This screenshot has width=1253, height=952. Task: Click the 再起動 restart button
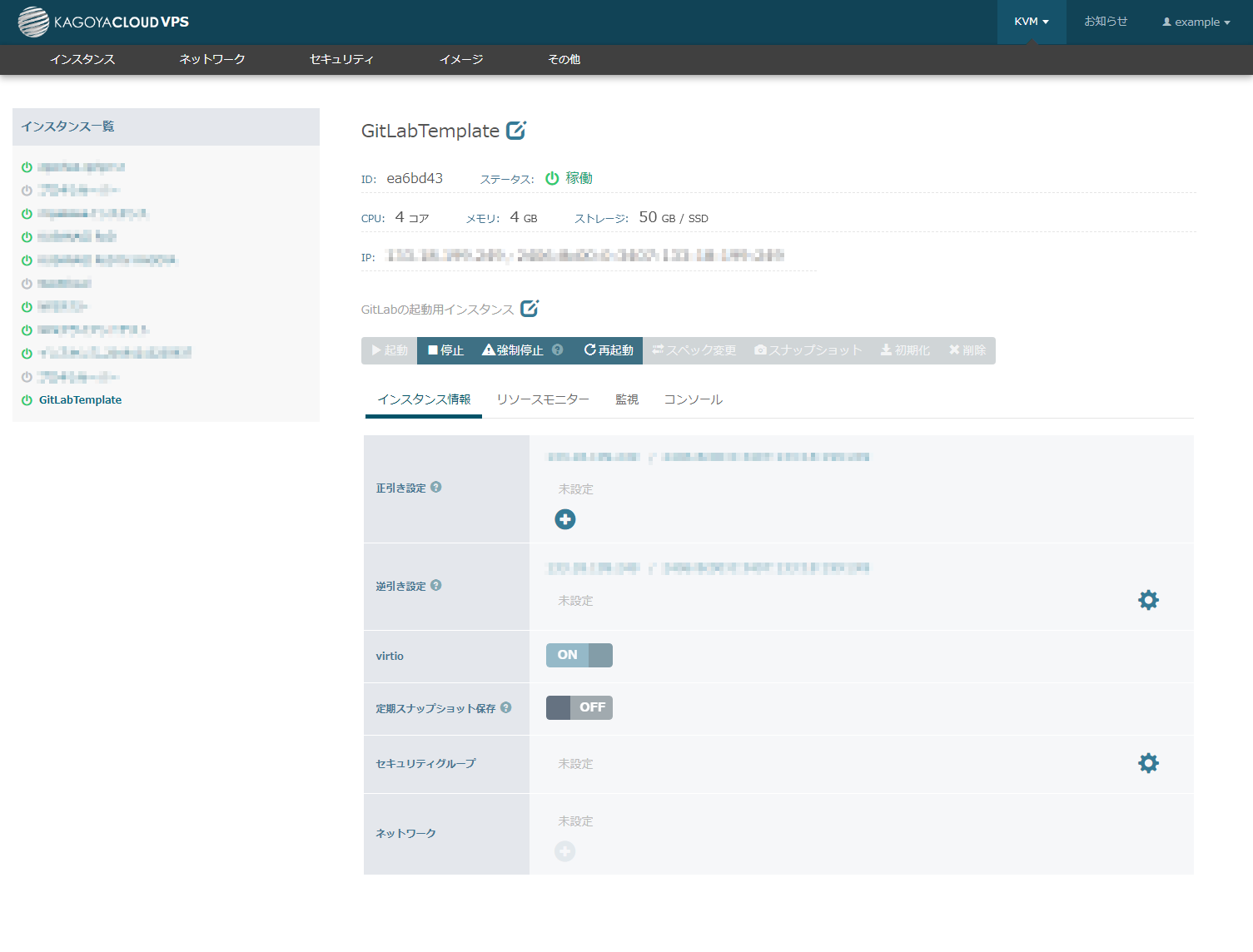(609, 350)
